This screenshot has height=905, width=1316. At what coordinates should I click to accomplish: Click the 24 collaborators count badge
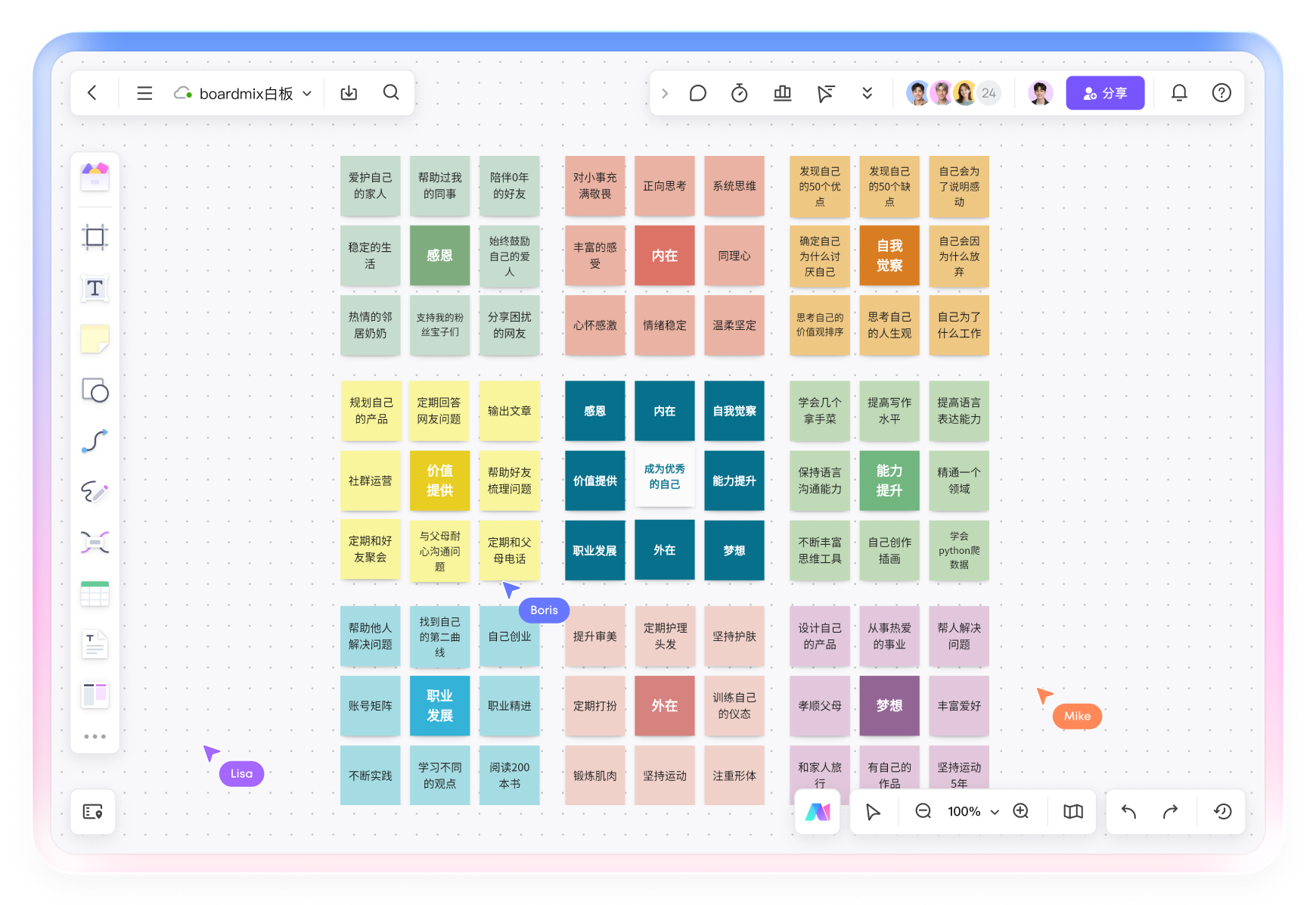pyautogui.click(x=989, y=93)
